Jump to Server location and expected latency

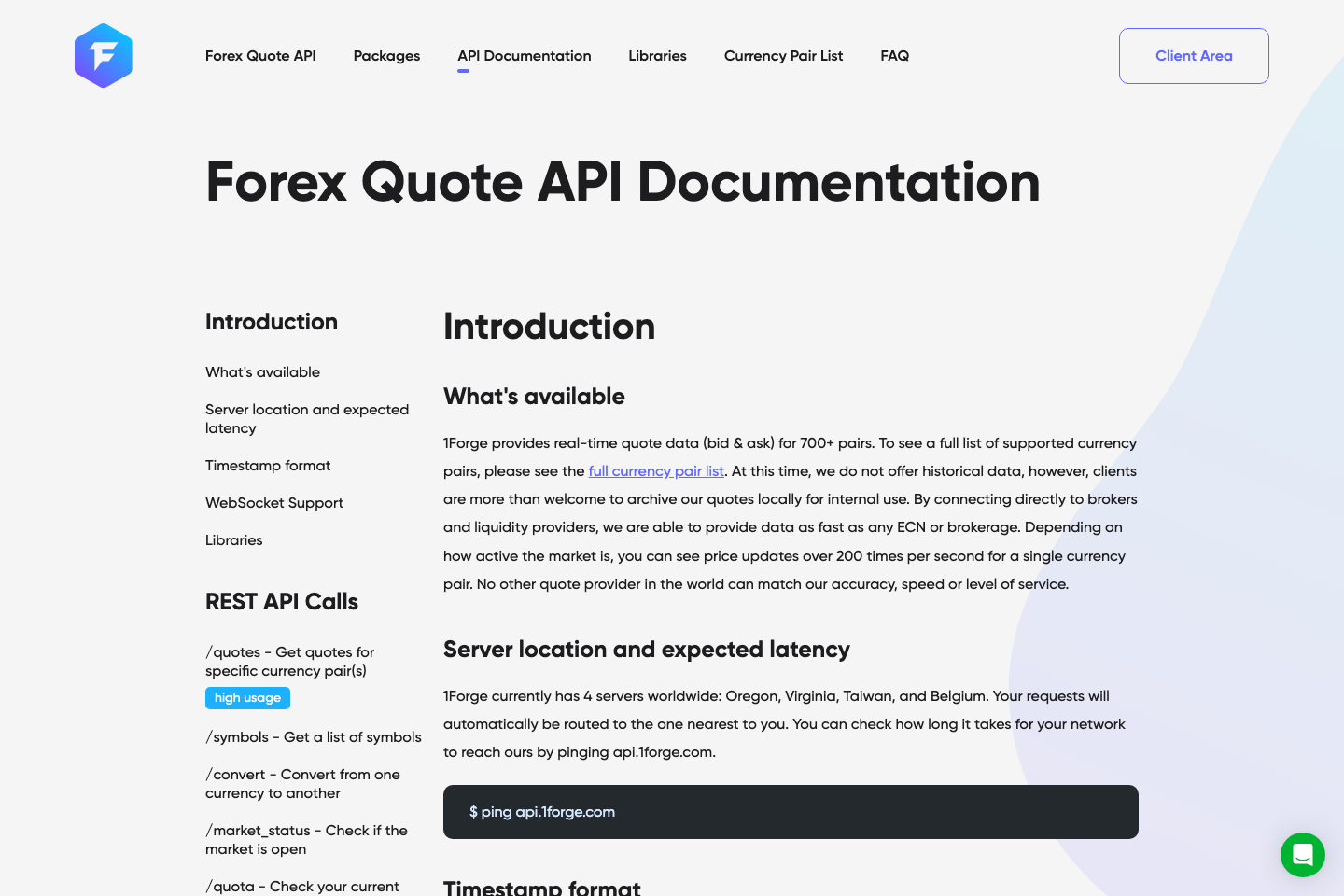pos(307,418)
